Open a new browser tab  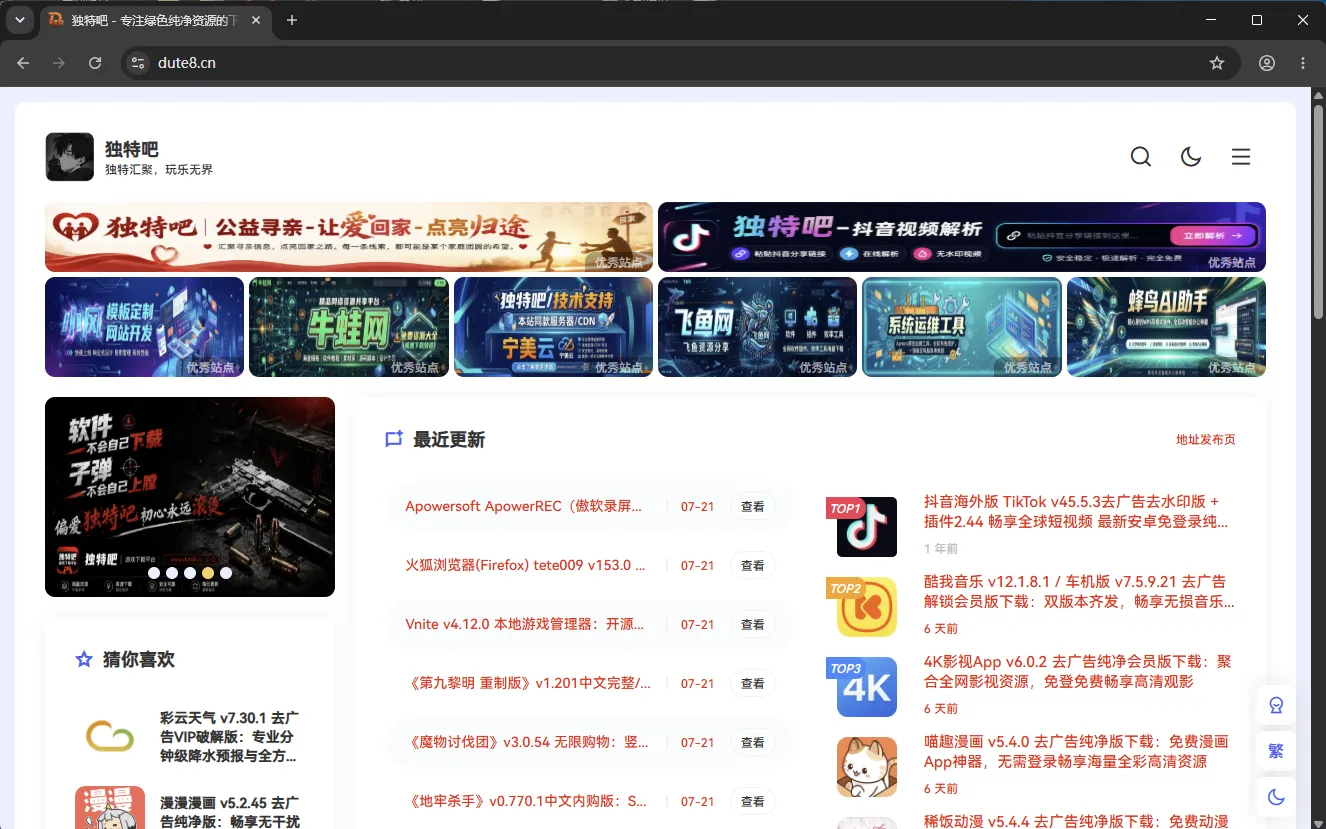coord(292,20)
